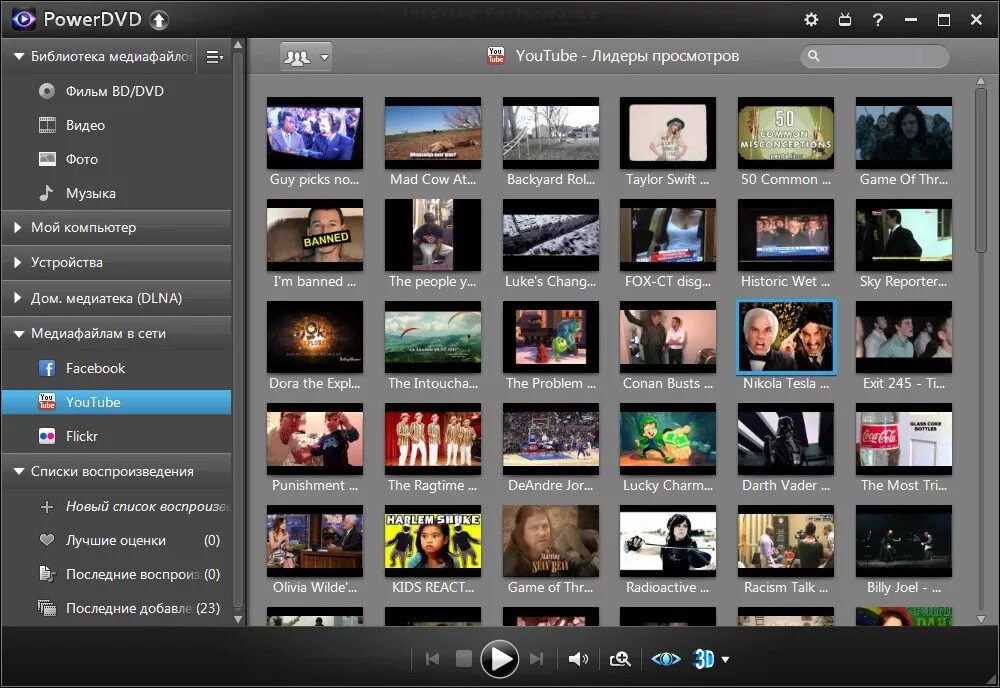Click the video grid vertical scrollbar
Screen dimensions: 1000x688
coord(981,171)
